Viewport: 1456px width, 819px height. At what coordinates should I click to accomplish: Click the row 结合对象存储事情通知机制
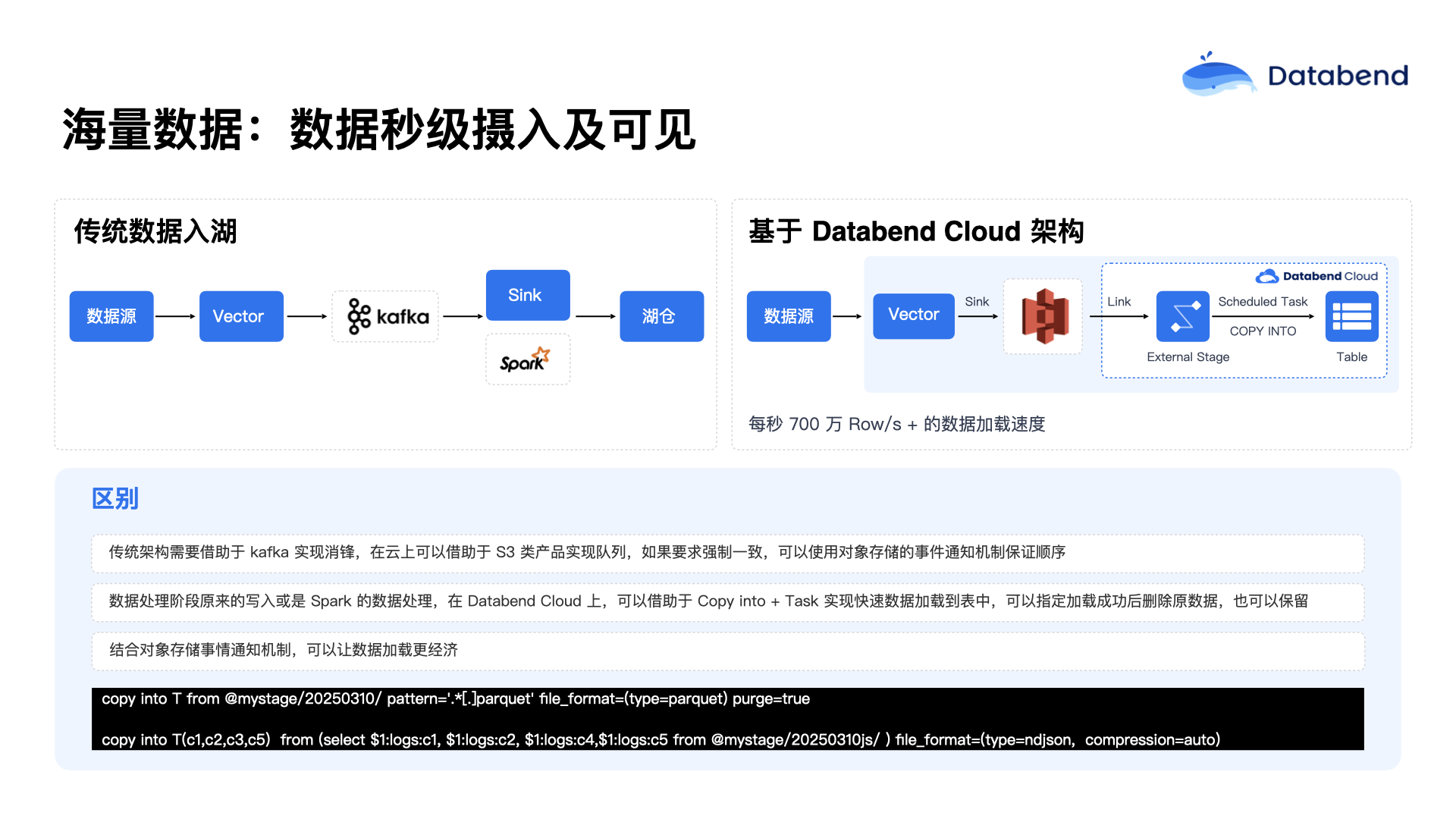click(728, 651)
